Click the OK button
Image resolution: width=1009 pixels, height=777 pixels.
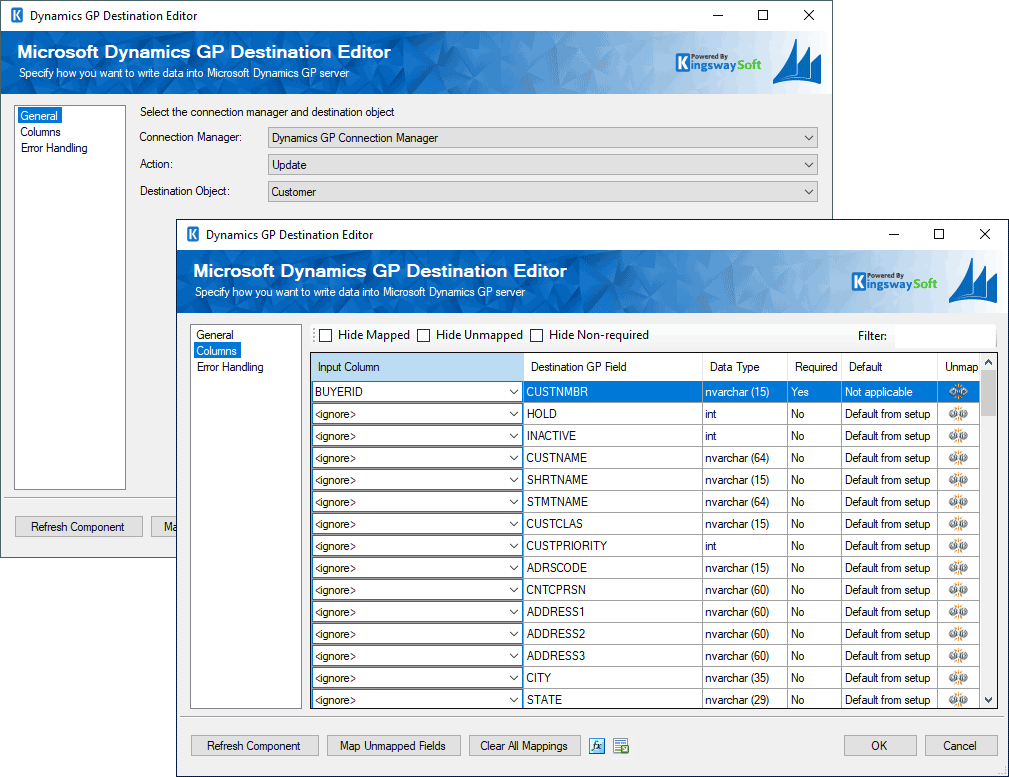click(880, 745)
